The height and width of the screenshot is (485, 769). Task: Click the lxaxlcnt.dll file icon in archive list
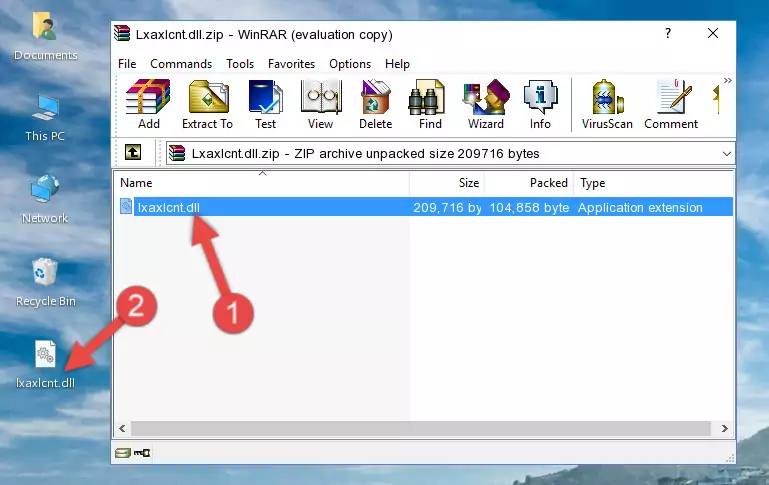(x=126, y=206)
